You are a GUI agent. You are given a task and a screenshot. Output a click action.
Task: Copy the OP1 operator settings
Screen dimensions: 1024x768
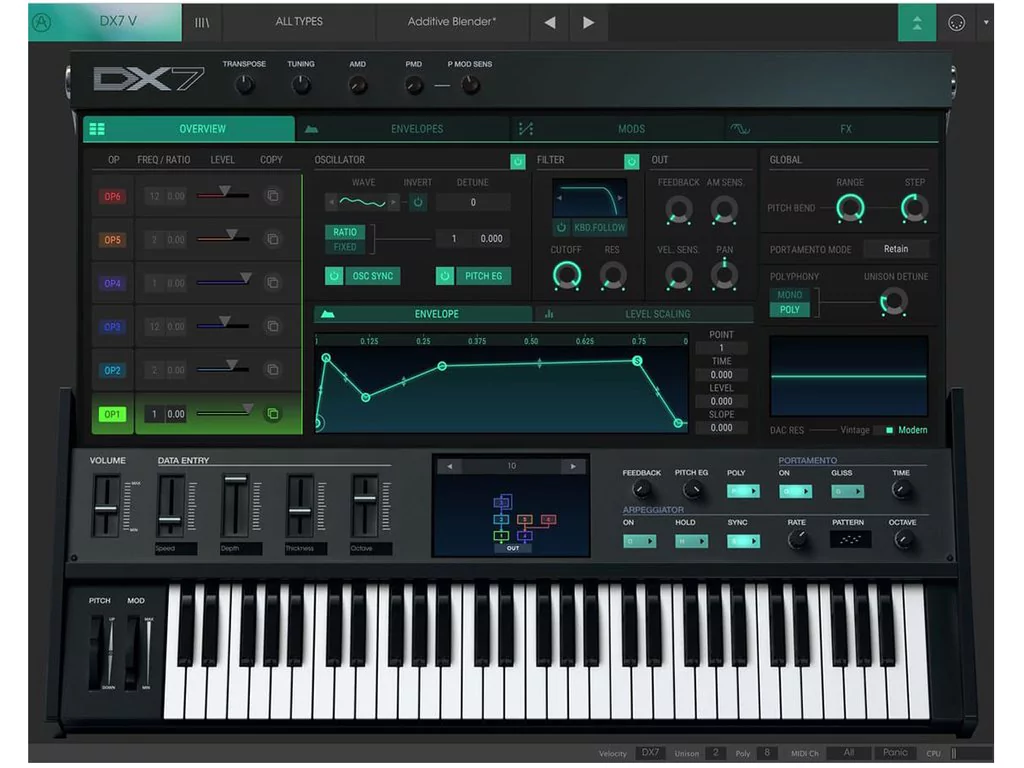pos(273,413)
